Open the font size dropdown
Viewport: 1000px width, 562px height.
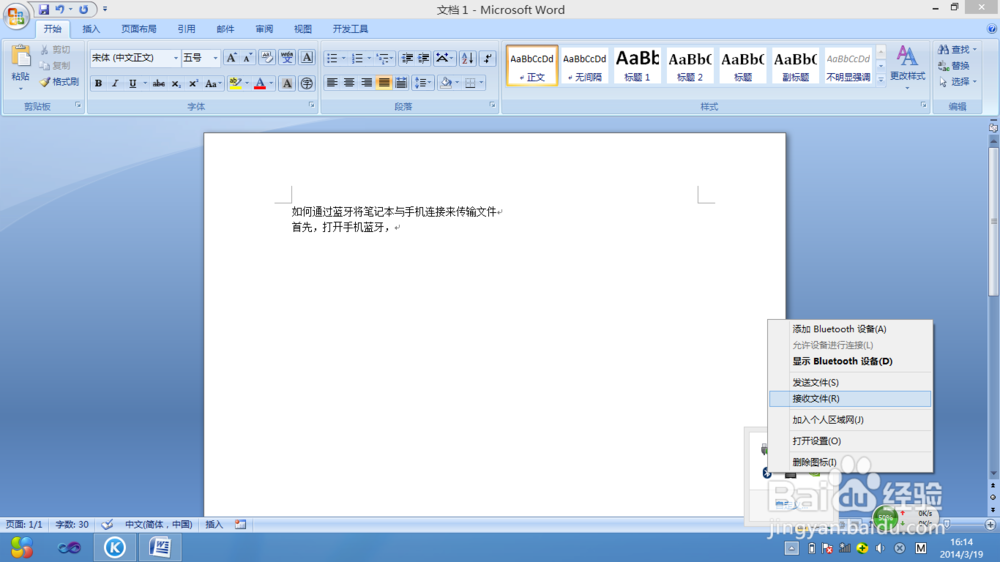216,58
